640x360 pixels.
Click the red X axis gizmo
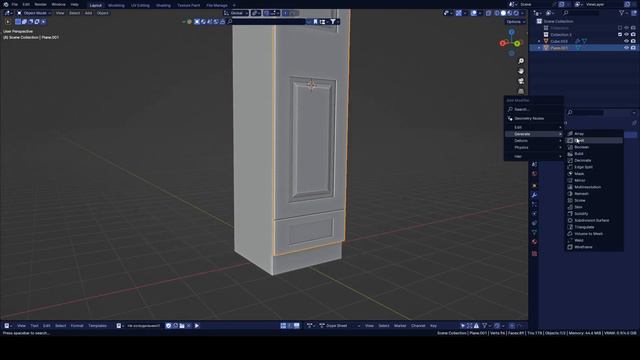point(502,43)
